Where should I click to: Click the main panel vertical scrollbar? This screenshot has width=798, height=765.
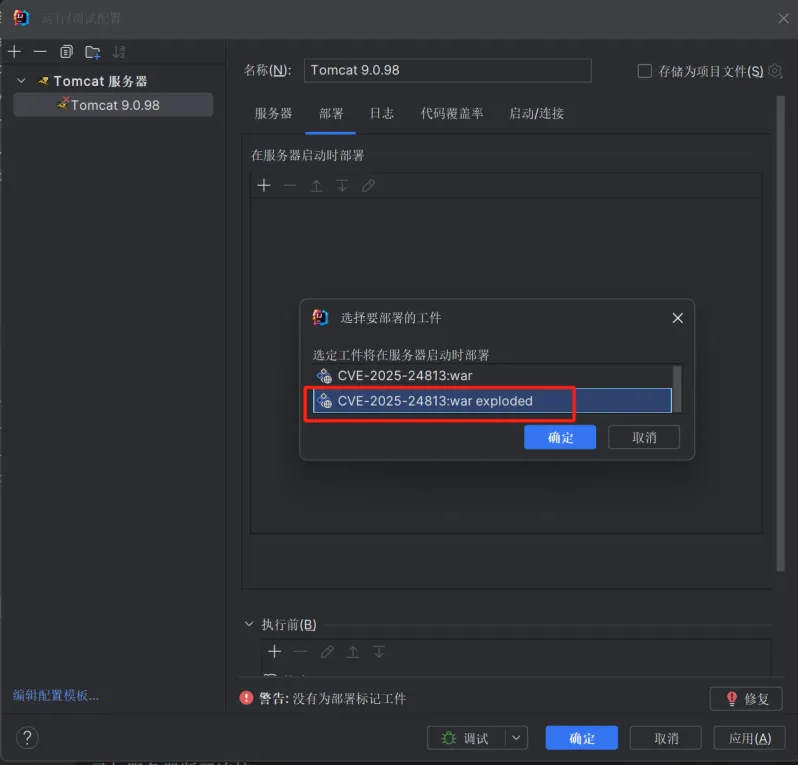[x=781, y=333]
